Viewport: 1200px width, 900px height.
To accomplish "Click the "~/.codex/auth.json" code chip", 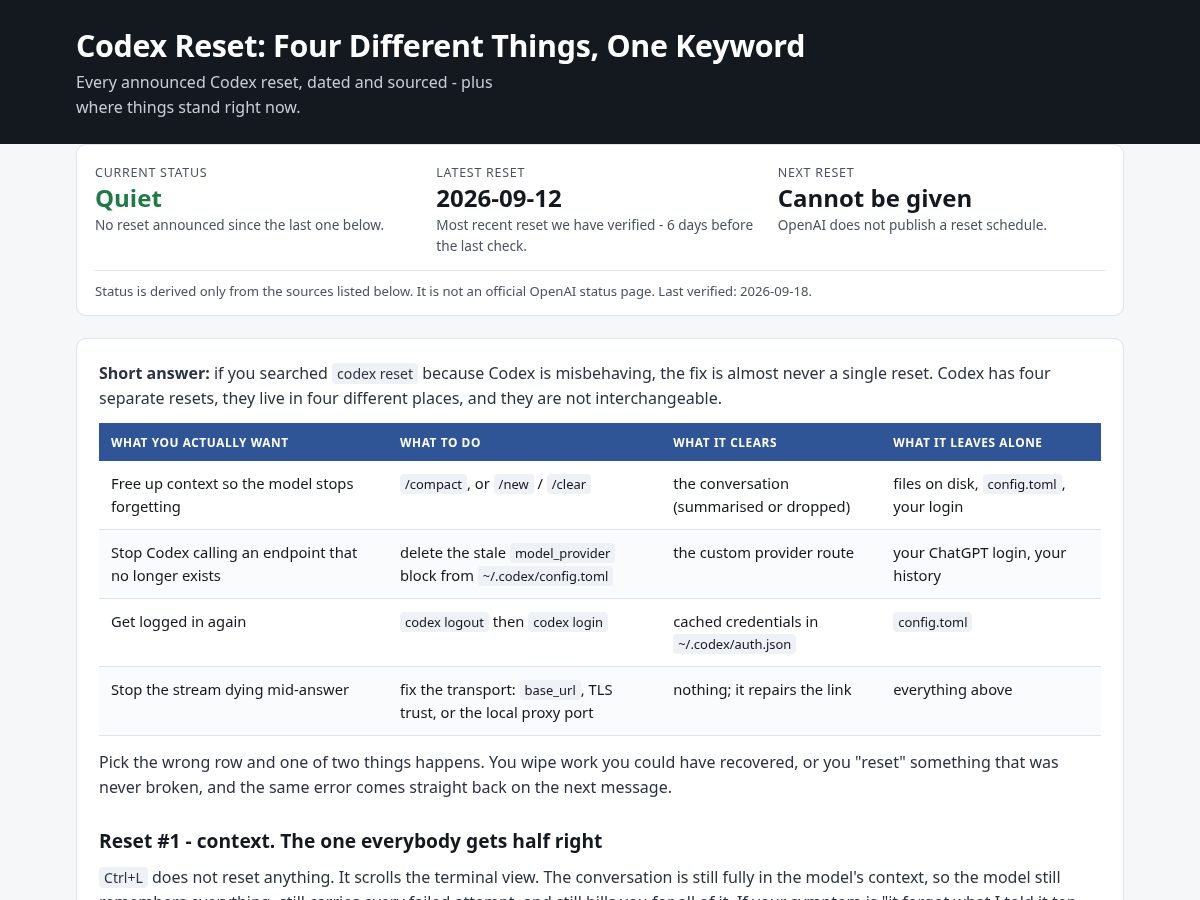I will tap(734, 644).
